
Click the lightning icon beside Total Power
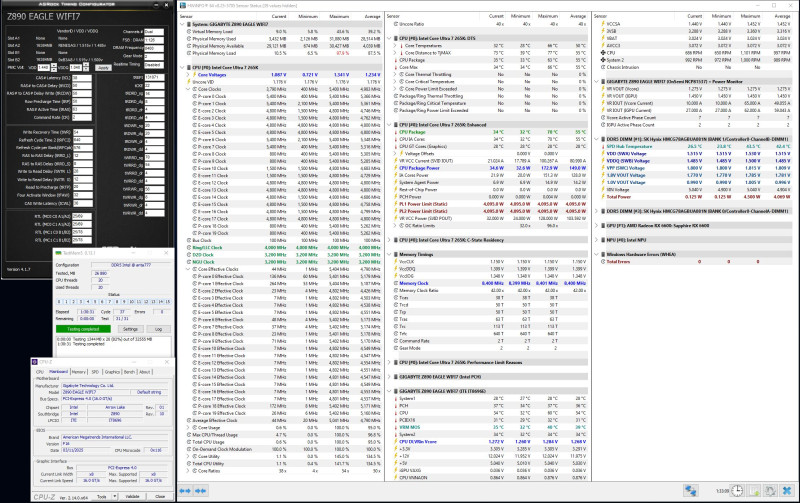[603, 196]
